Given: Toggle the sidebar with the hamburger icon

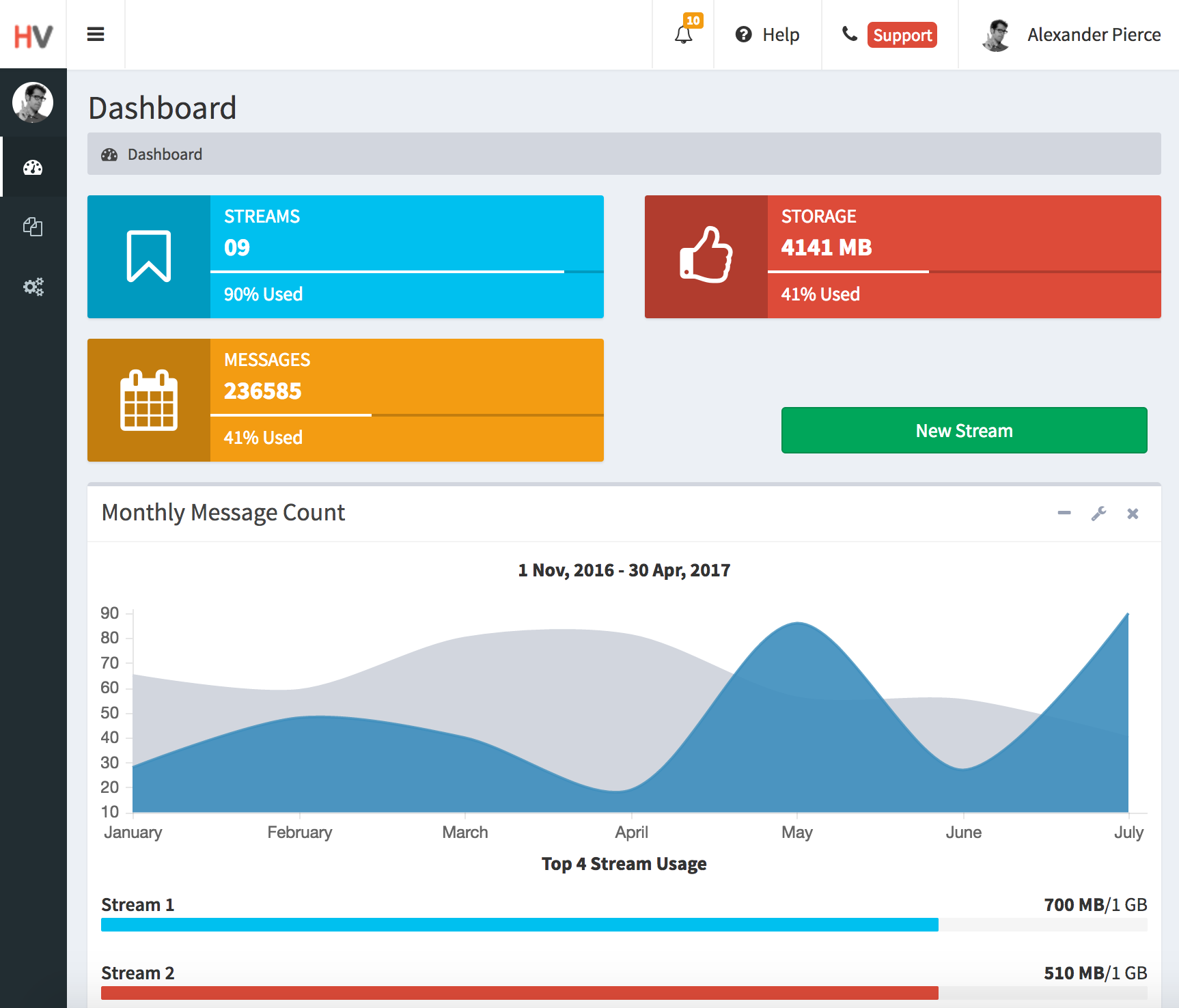Looking at the screenshot, I should coord(96,34).
